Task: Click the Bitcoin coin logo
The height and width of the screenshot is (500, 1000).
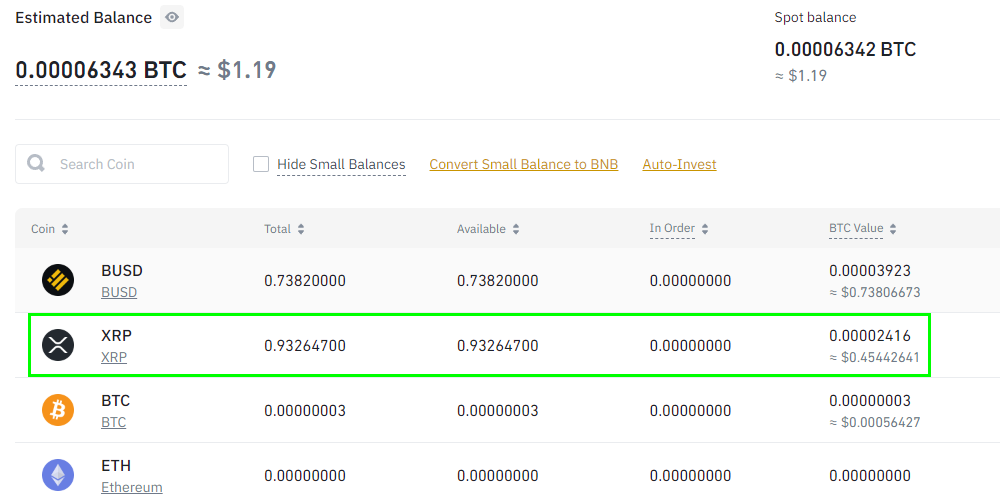Action: [58, 410]
